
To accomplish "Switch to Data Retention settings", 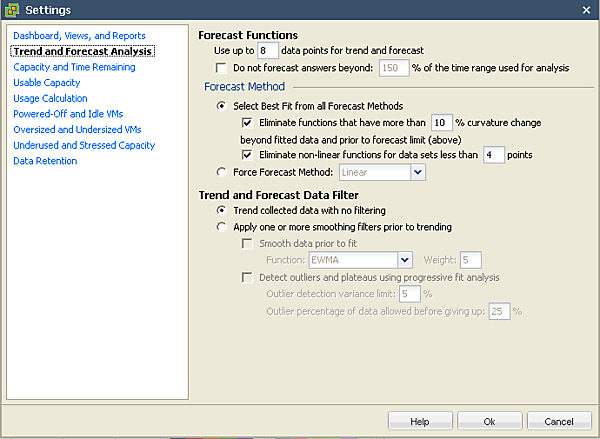I will coord(45,161).
